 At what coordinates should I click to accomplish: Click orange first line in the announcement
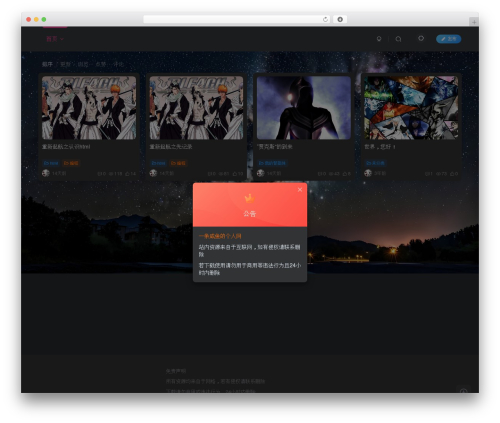(x=220, y=236)
